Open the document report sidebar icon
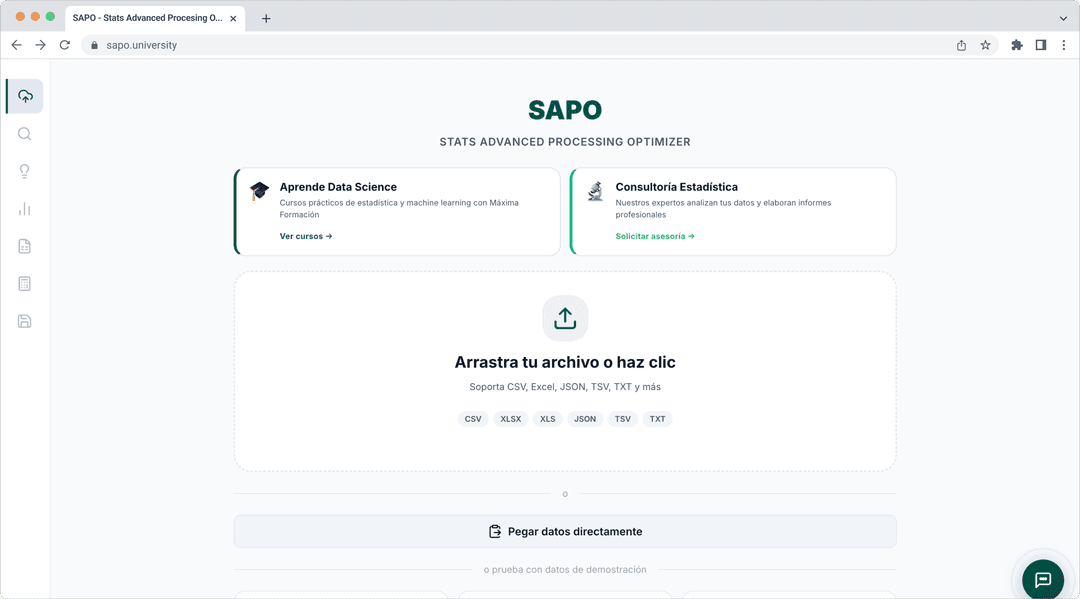Viewport: 1080px width, 599px height. pyautogui.click(x=25, y=246)
